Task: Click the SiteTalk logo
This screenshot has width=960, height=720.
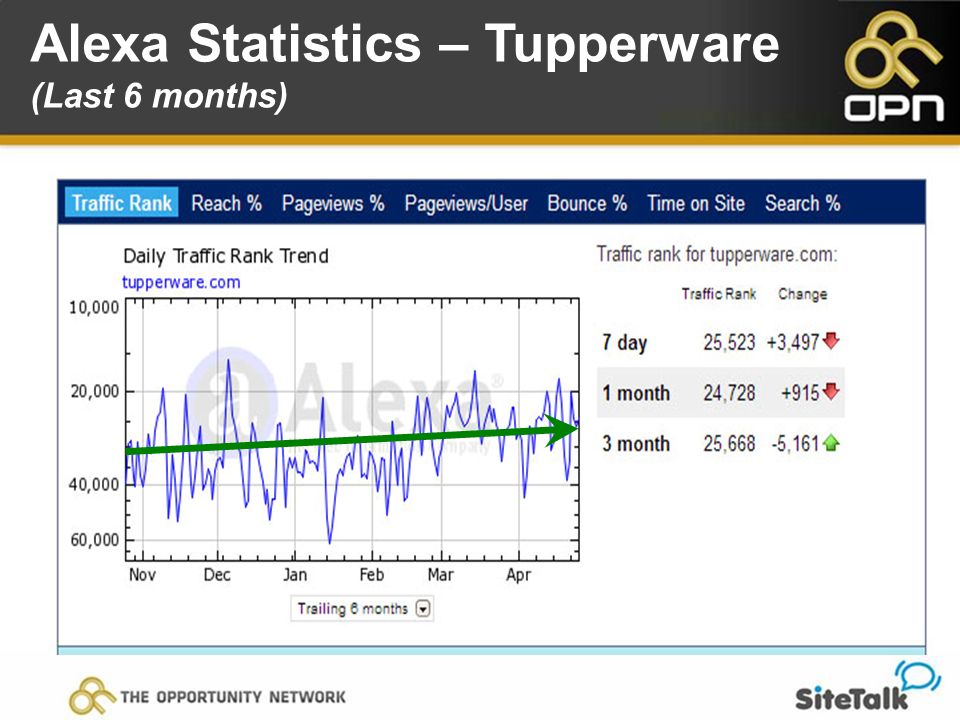Action: [868, 686]
